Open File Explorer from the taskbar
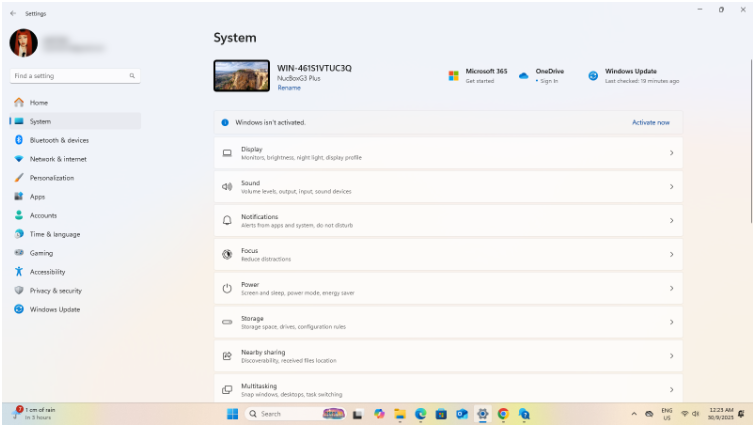753x425 pixels. click(400, 414)
